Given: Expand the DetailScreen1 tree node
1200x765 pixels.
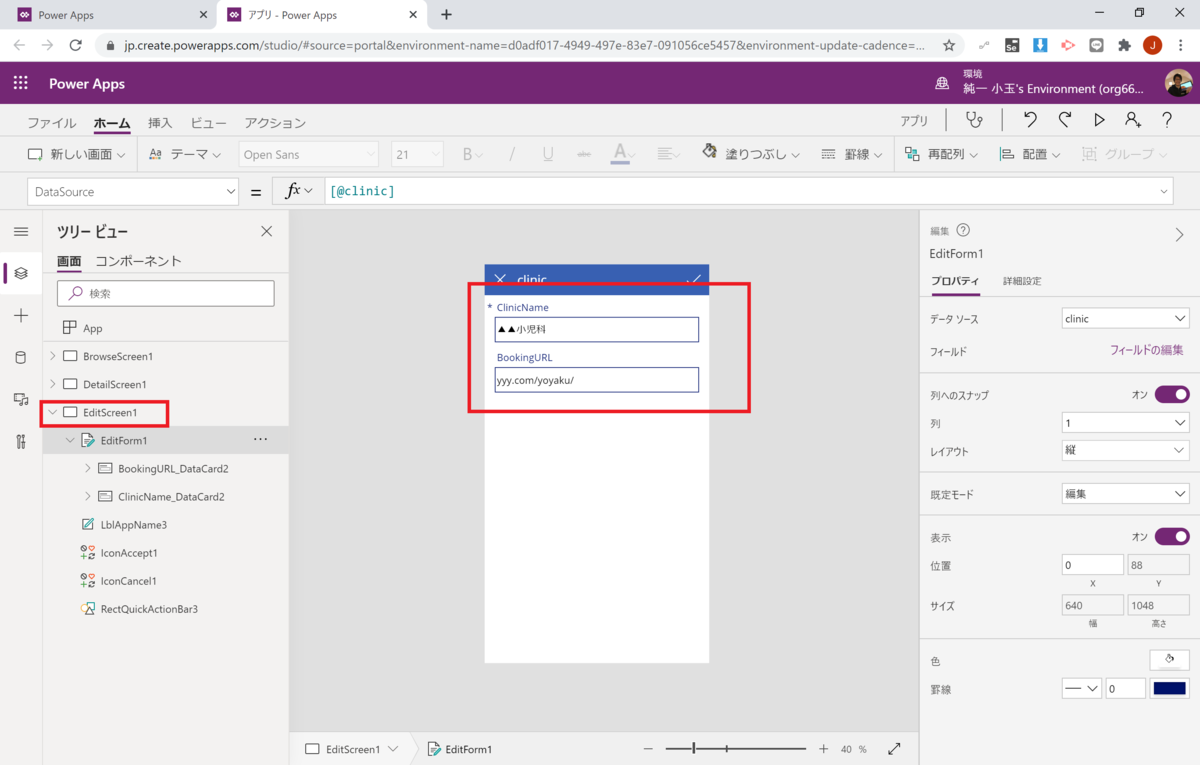Looking at the screenshot, I should (53, 384).
